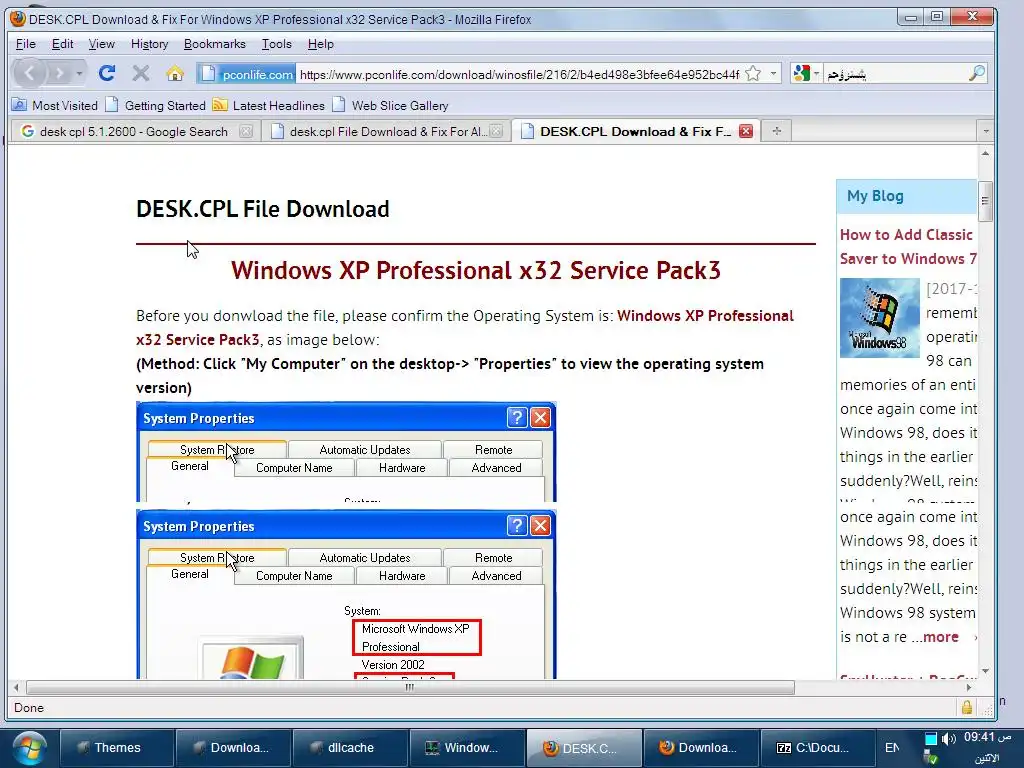Open the View menu
1024x768 pixels.
(x=101, y=44)
